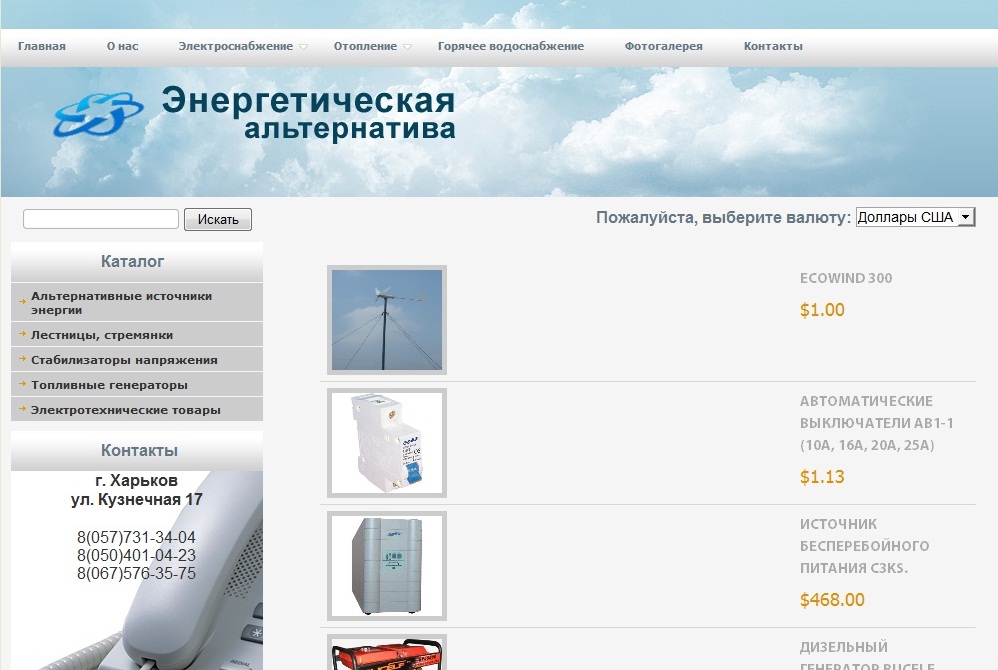Open the ECOWIND 300 product link
This screenshot has width=998, height=670.
point(845,278)
